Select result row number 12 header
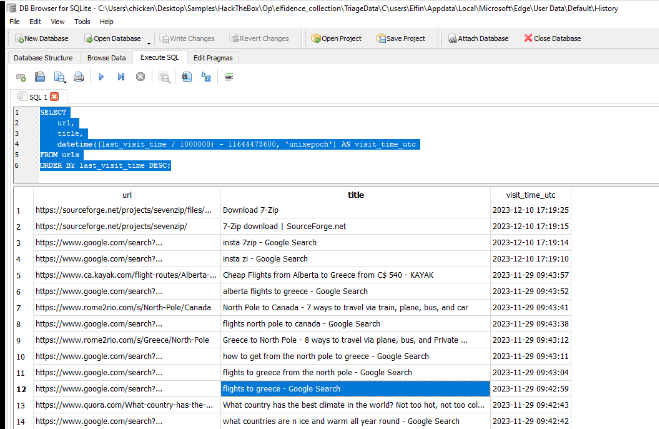The width and height of the screenshot is (659, 429). pos(23,389)
